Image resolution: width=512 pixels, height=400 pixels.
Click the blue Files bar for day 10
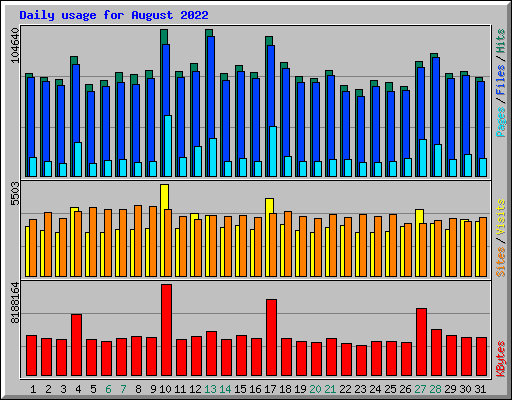166,80
